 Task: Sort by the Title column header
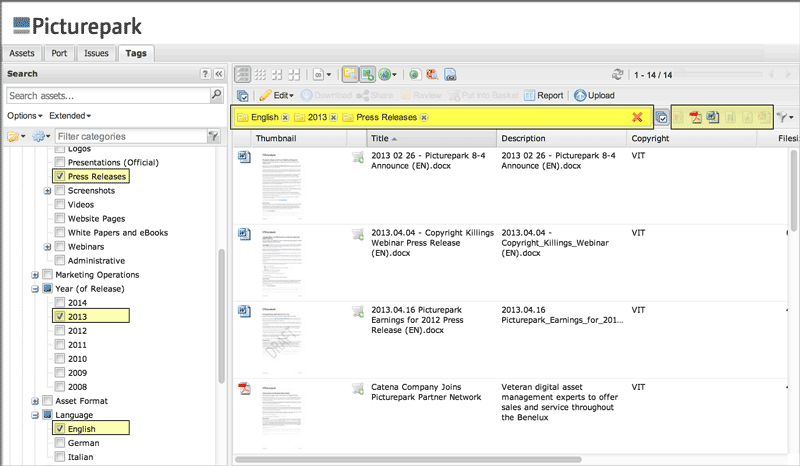[432, 138]
